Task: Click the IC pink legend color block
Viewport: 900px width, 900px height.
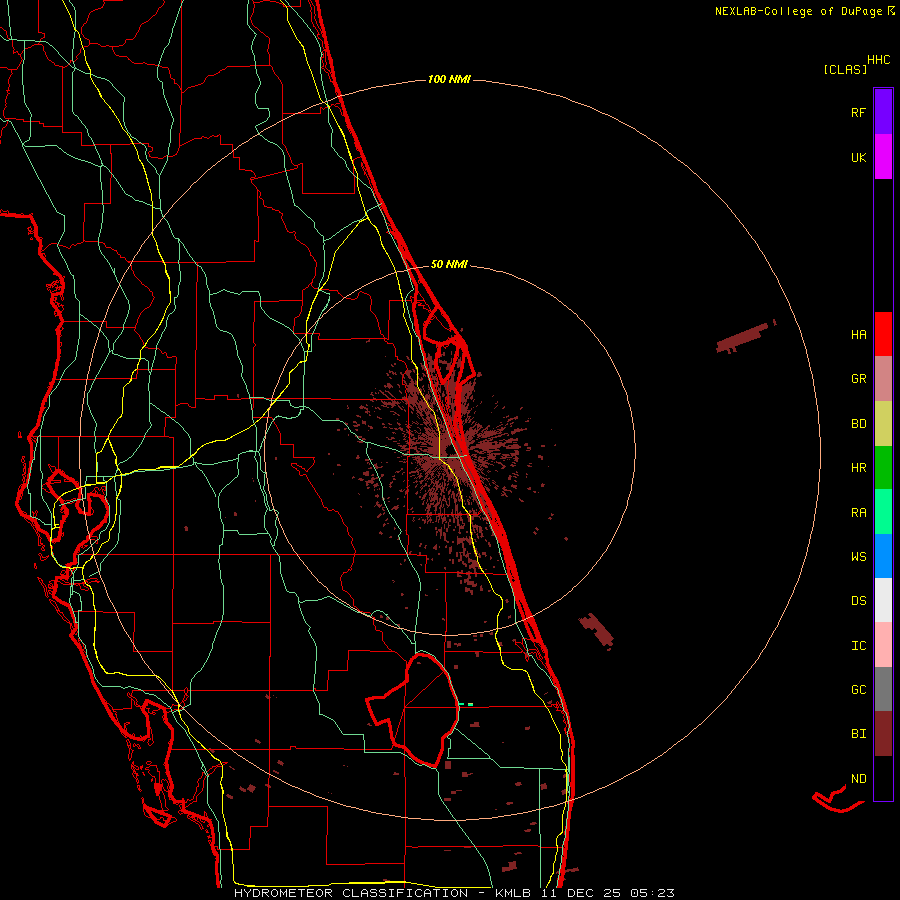Action: [883, 645]
